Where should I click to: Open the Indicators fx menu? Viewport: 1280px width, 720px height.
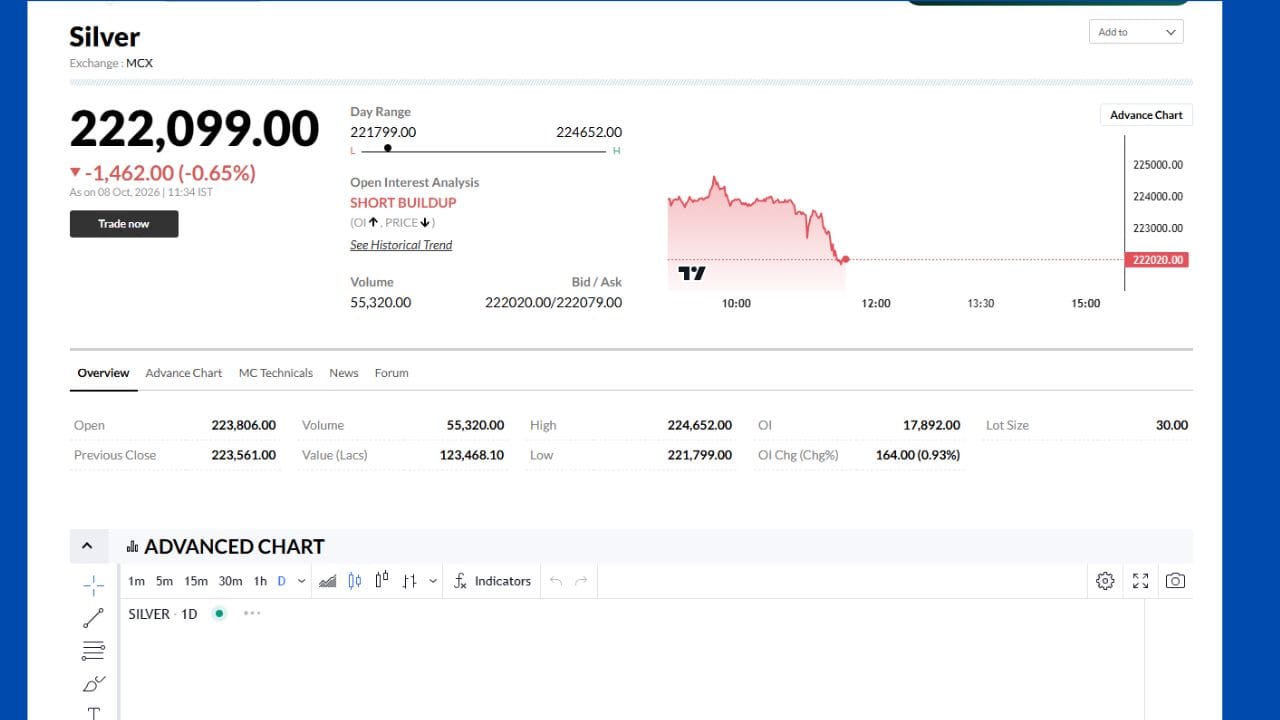pyautogui.click(x=492, y=581)
